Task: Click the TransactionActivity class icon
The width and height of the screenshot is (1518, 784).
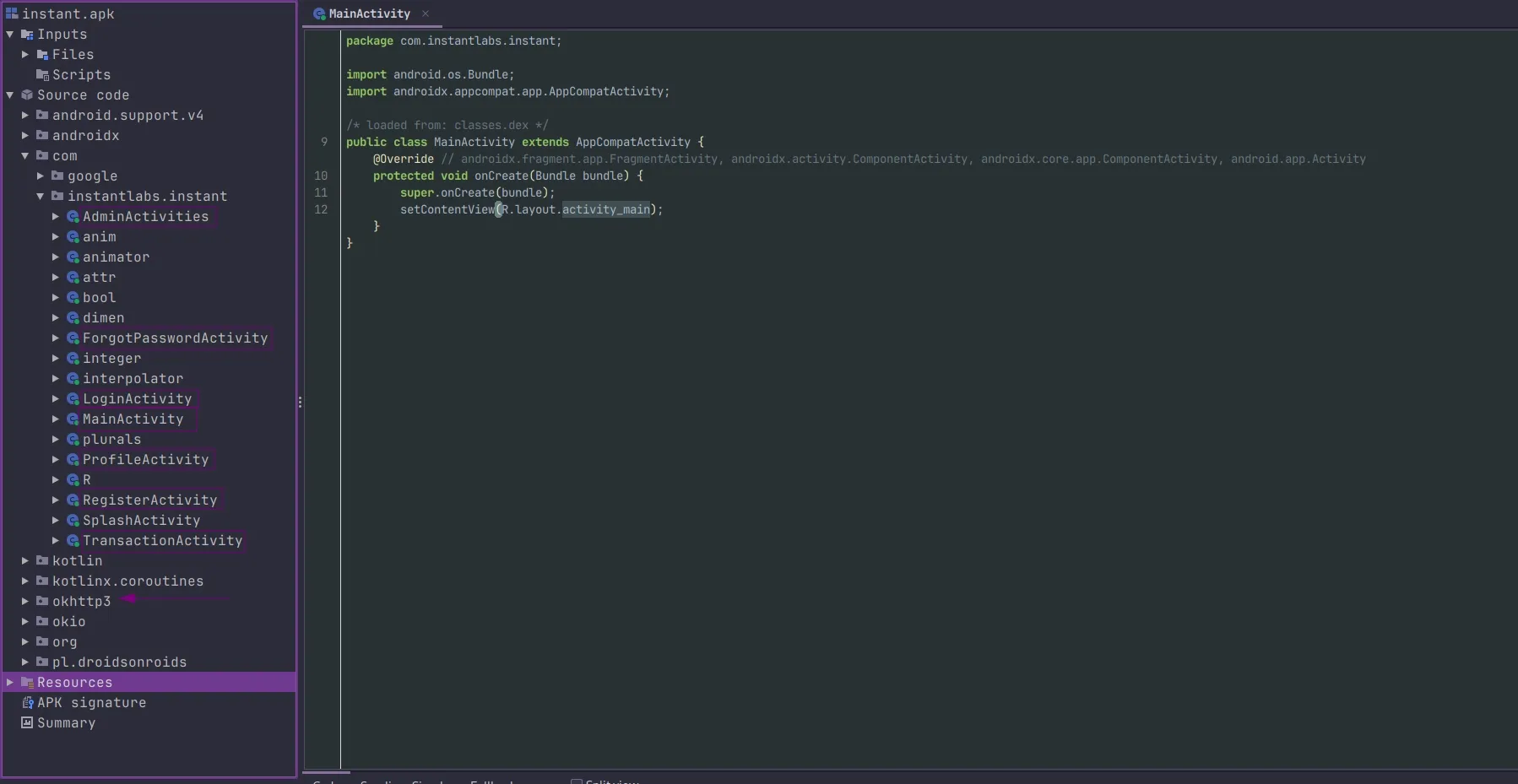Action: click(x=73, y=541)
